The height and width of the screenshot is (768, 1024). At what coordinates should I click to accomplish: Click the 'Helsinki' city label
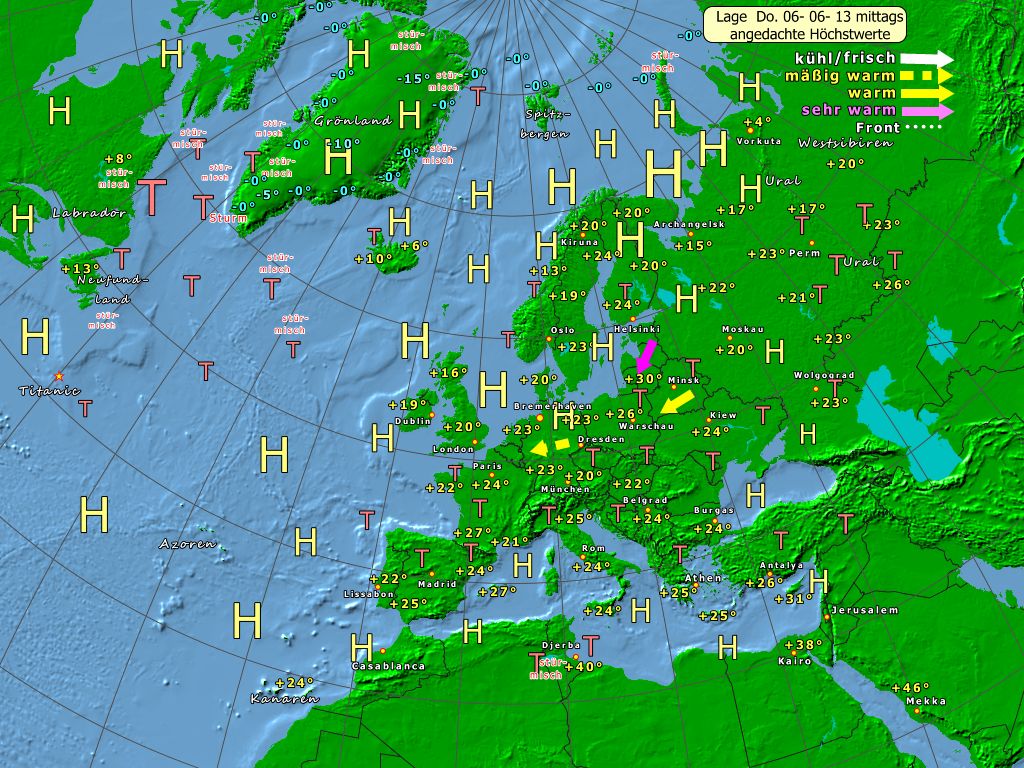637,329
